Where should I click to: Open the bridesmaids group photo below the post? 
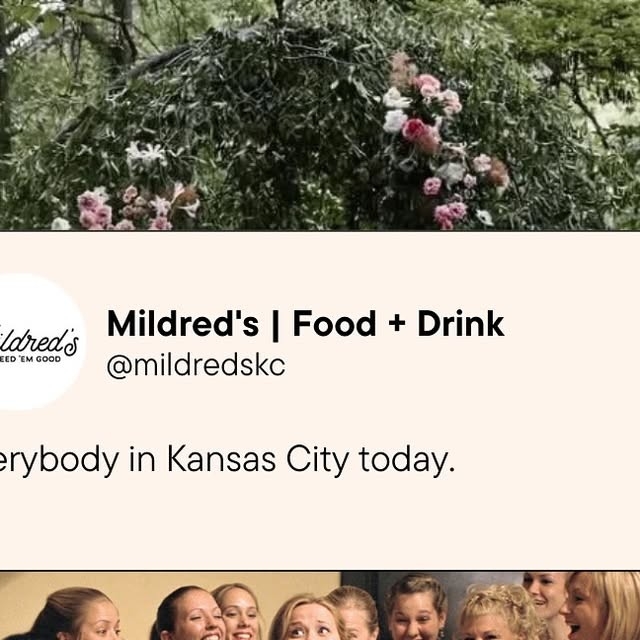[320, 606]
